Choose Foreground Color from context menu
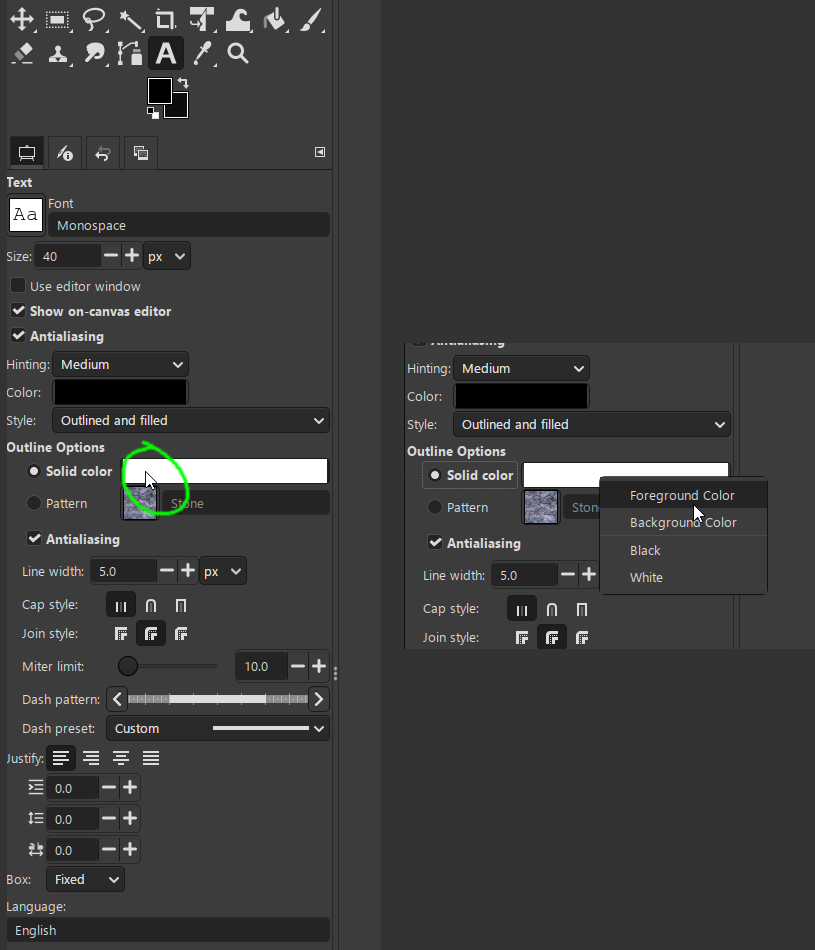 point(684,495)
